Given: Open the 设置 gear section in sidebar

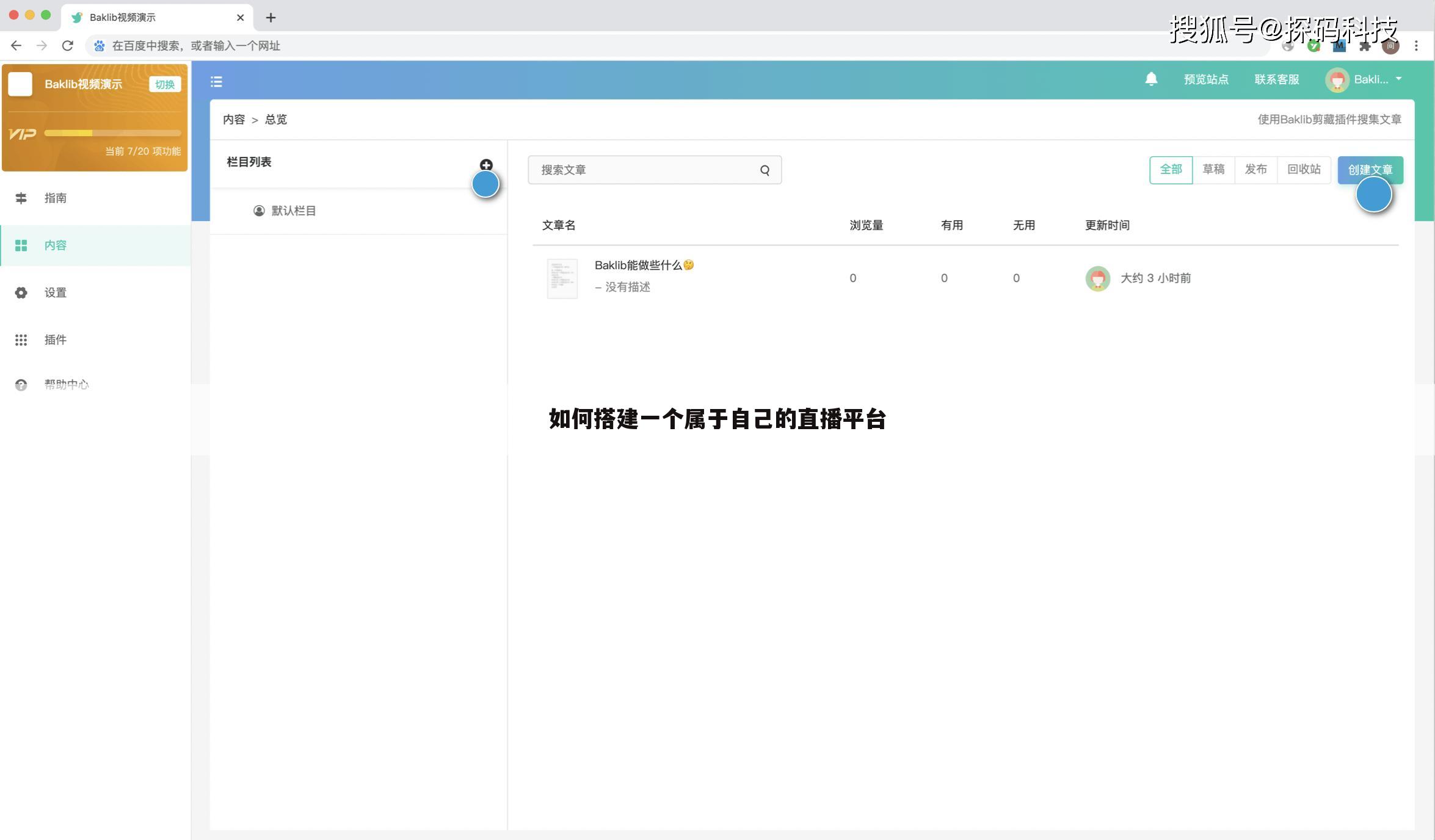Looking at the screenshot, I should click(55, 292).
